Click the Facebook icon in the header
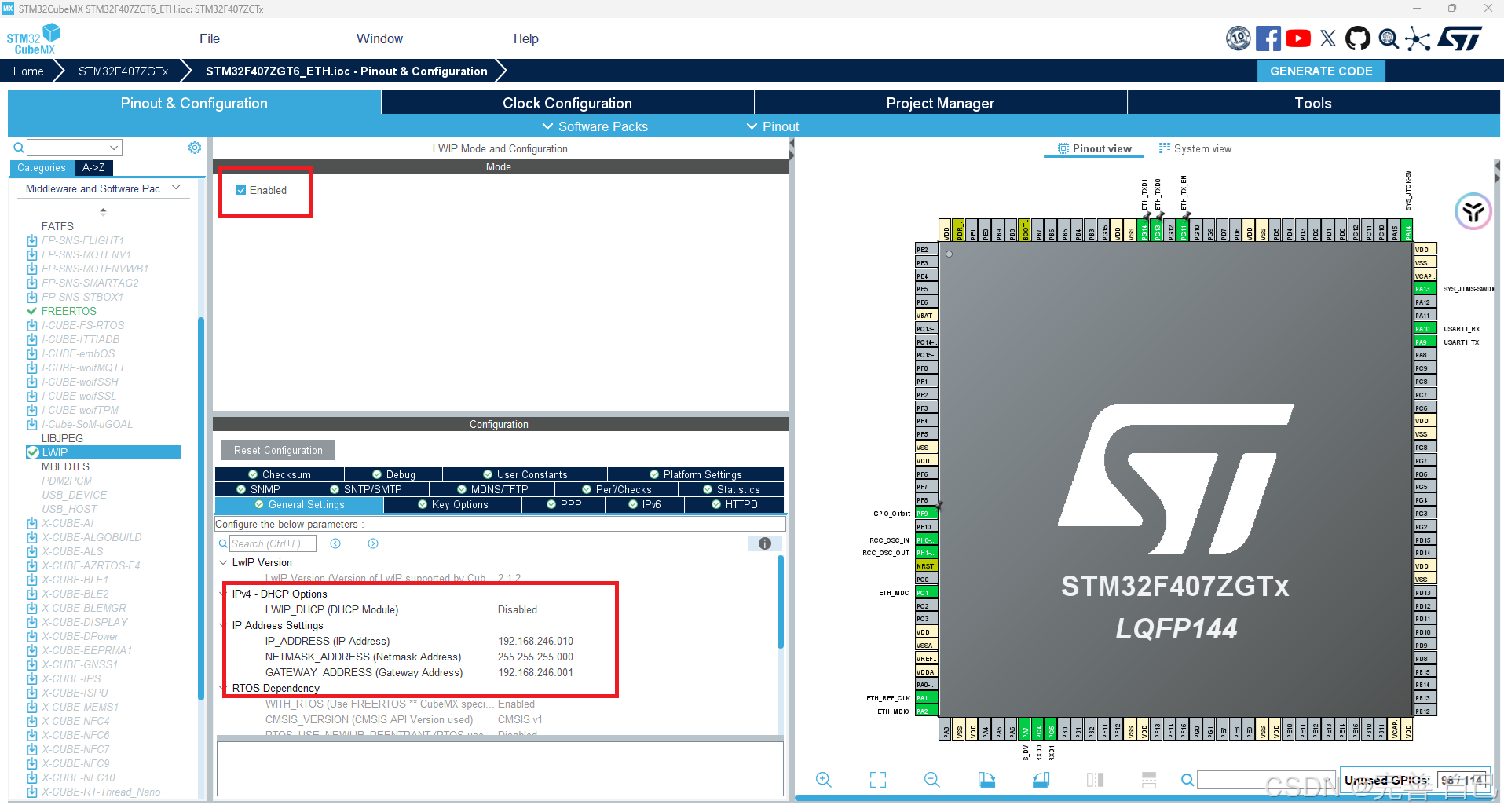The image size is (1504, 812). [x=1268, y=38]
